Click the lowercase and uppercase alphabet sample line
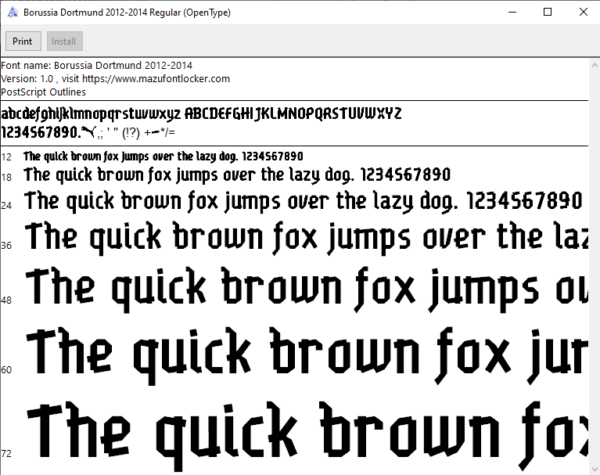The width and height of the screenshot is (600, 475). click(x=201, y=114)
